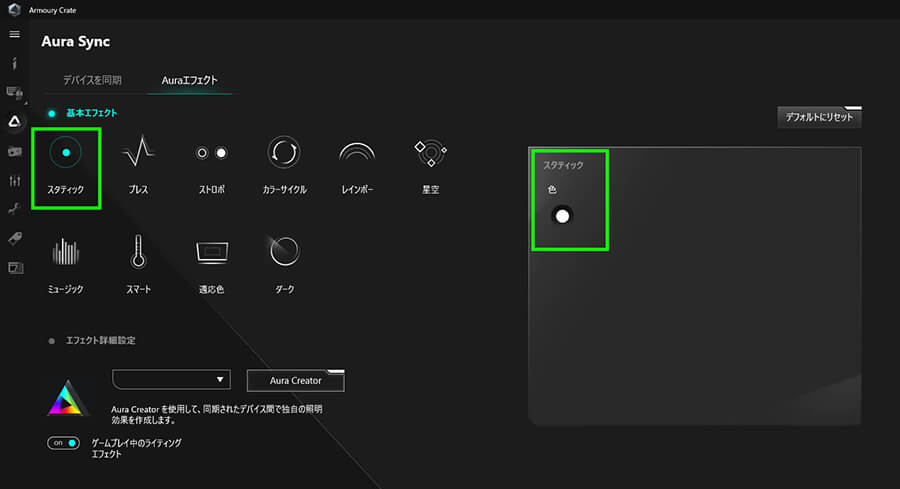
Task: Click the Armoury Crate title bar logo
Action: (14, 10)
